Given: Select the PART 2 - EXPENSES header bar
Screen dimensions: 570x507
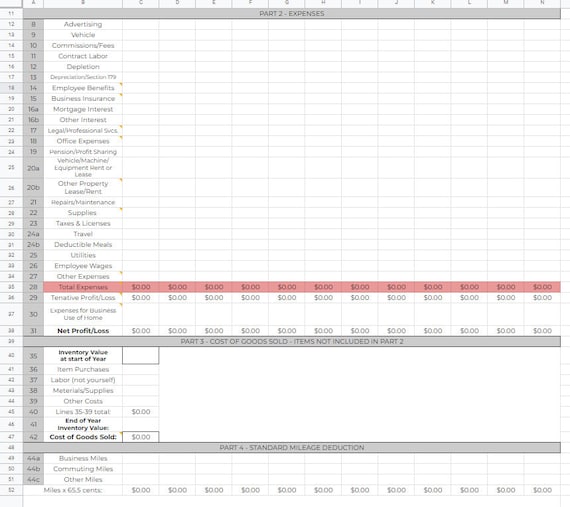Looking at the screenshot, I should (292, 13).
